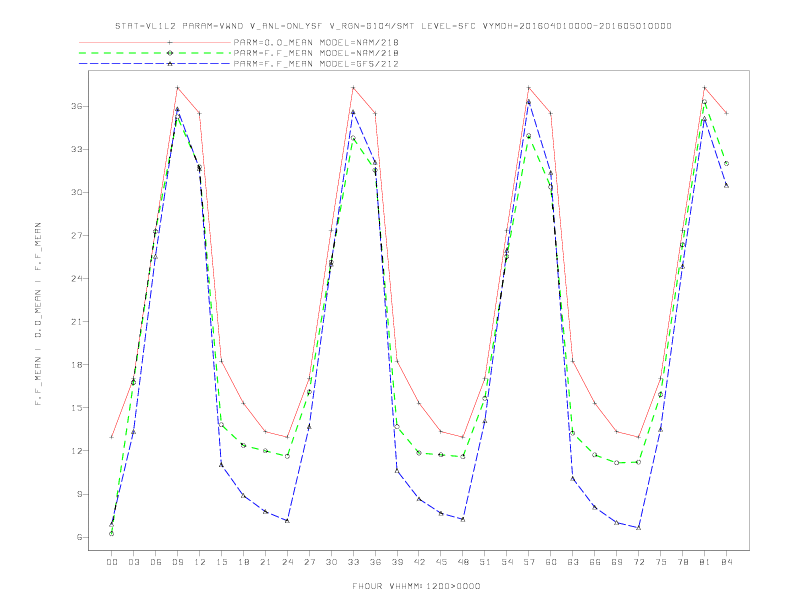The image size is (792, 612).
Task: Click green NAM circle point at hour 42
Action: pos(419,453)
